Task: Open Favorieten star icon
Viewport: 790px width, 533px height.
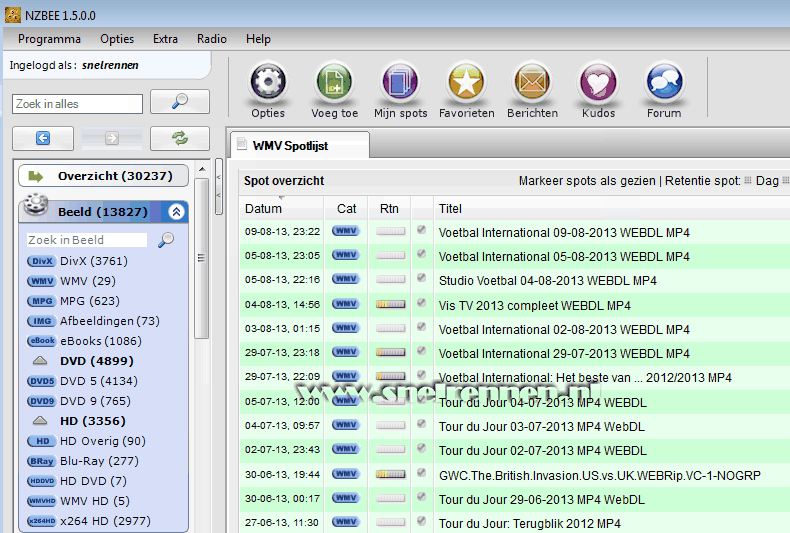Action: 466,82
